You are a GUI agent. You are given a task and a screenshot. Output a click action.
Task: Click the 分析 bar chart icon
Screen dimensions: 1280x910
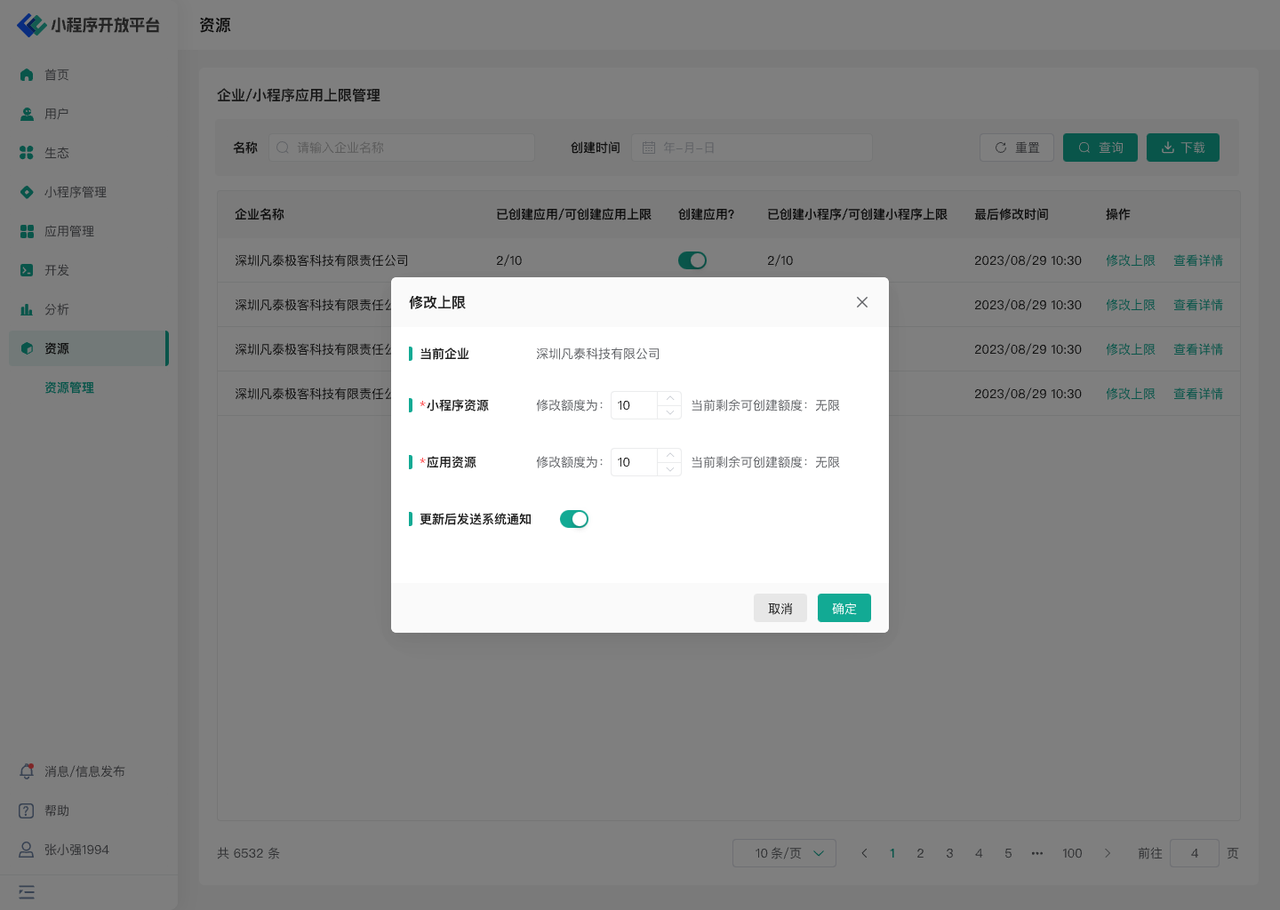click(x=27, y=310)
